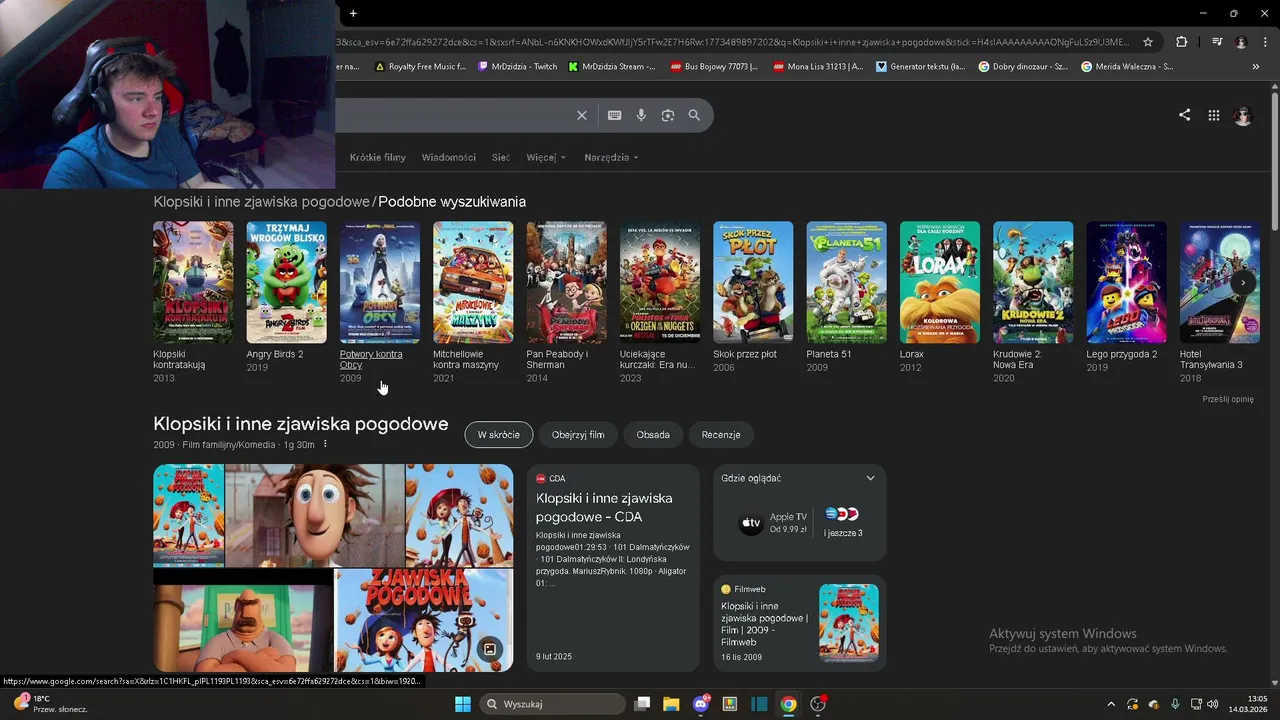The height and width of the screenshot is (720, 1280).
Task: Click the Prześlij opinię link
Action: 1228,399
